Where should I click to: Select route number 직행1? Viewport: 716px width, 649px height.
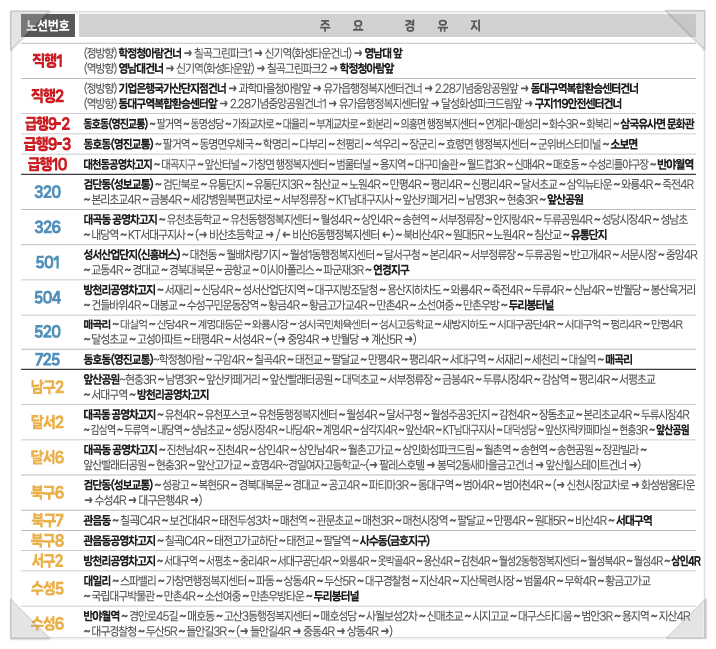(47, 61)
